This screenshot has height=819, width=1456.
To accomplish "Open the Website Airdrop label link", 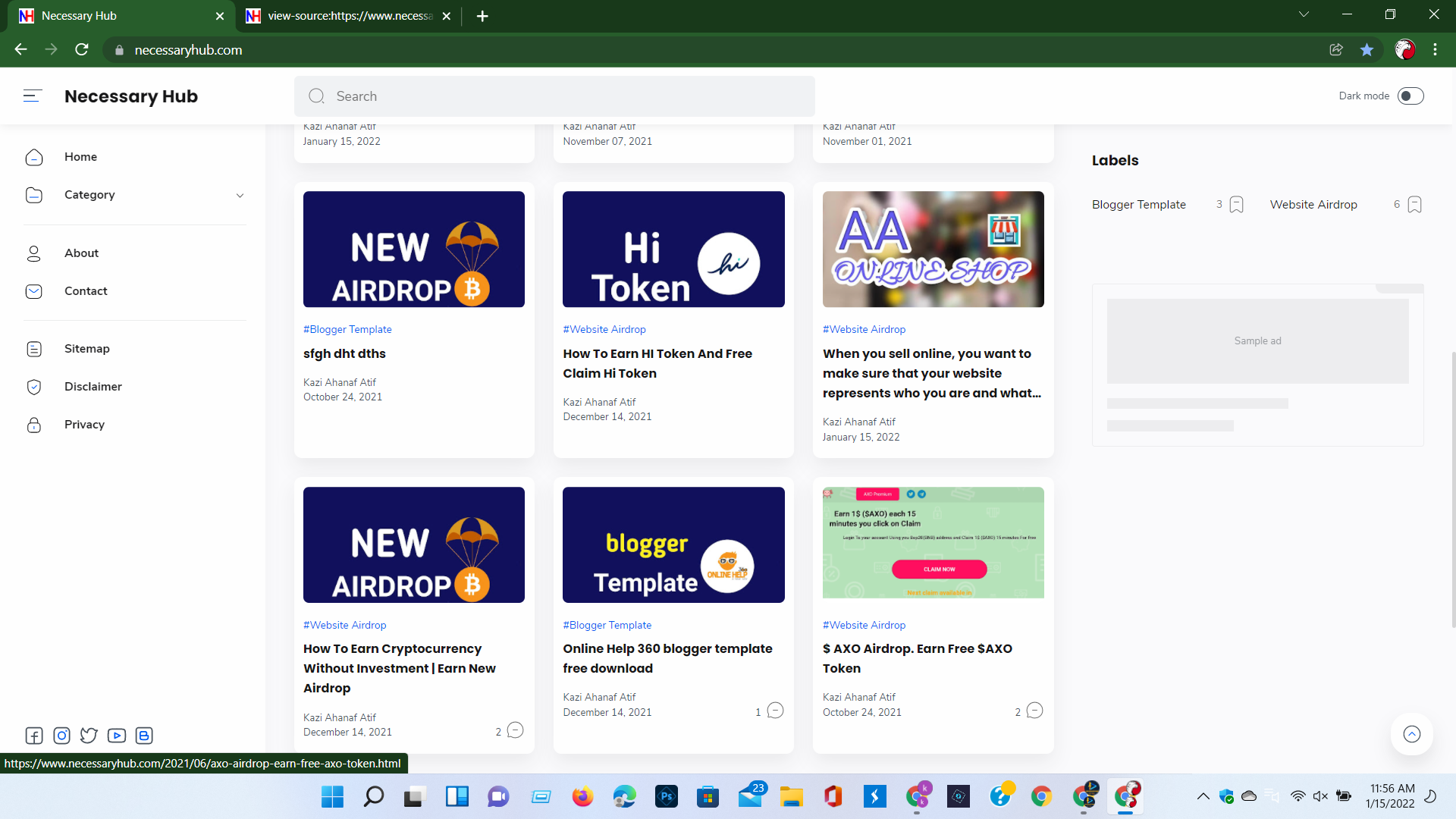I will (x=1313, y=205).
